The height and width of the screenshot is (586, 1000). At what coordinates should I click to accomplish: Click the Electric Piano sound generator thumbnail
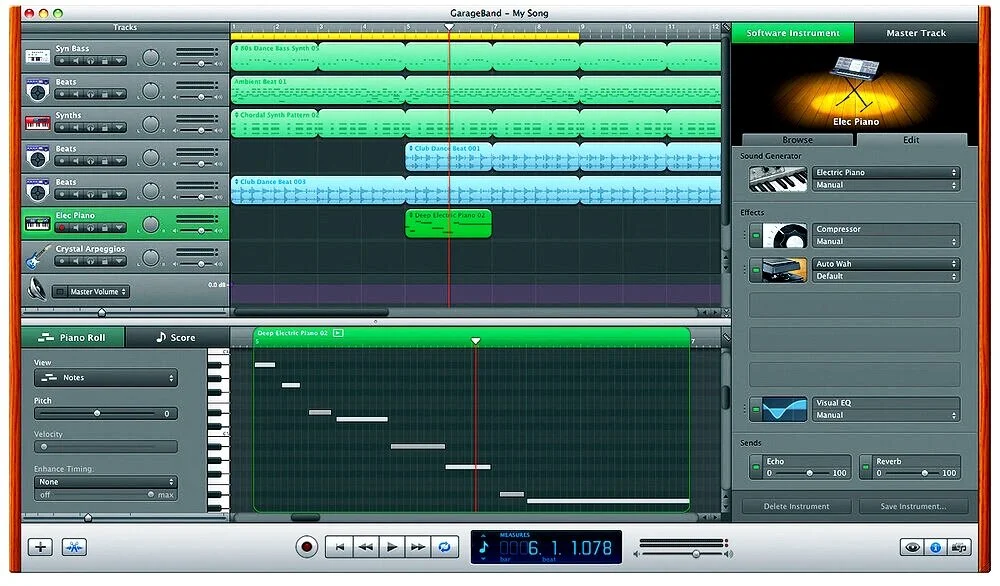coord(777,179)
